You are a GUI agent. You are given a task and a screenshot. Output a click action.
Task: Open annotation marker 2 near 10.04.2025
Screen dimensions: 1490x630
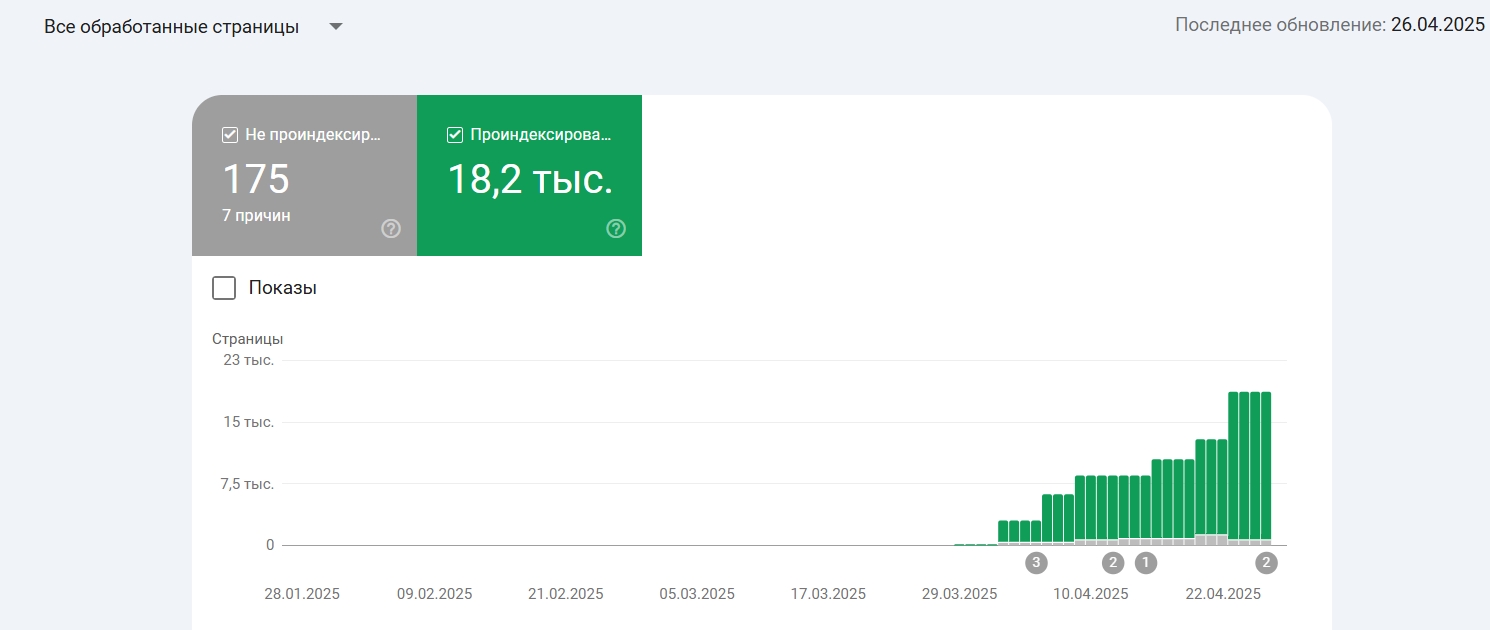1113,562
